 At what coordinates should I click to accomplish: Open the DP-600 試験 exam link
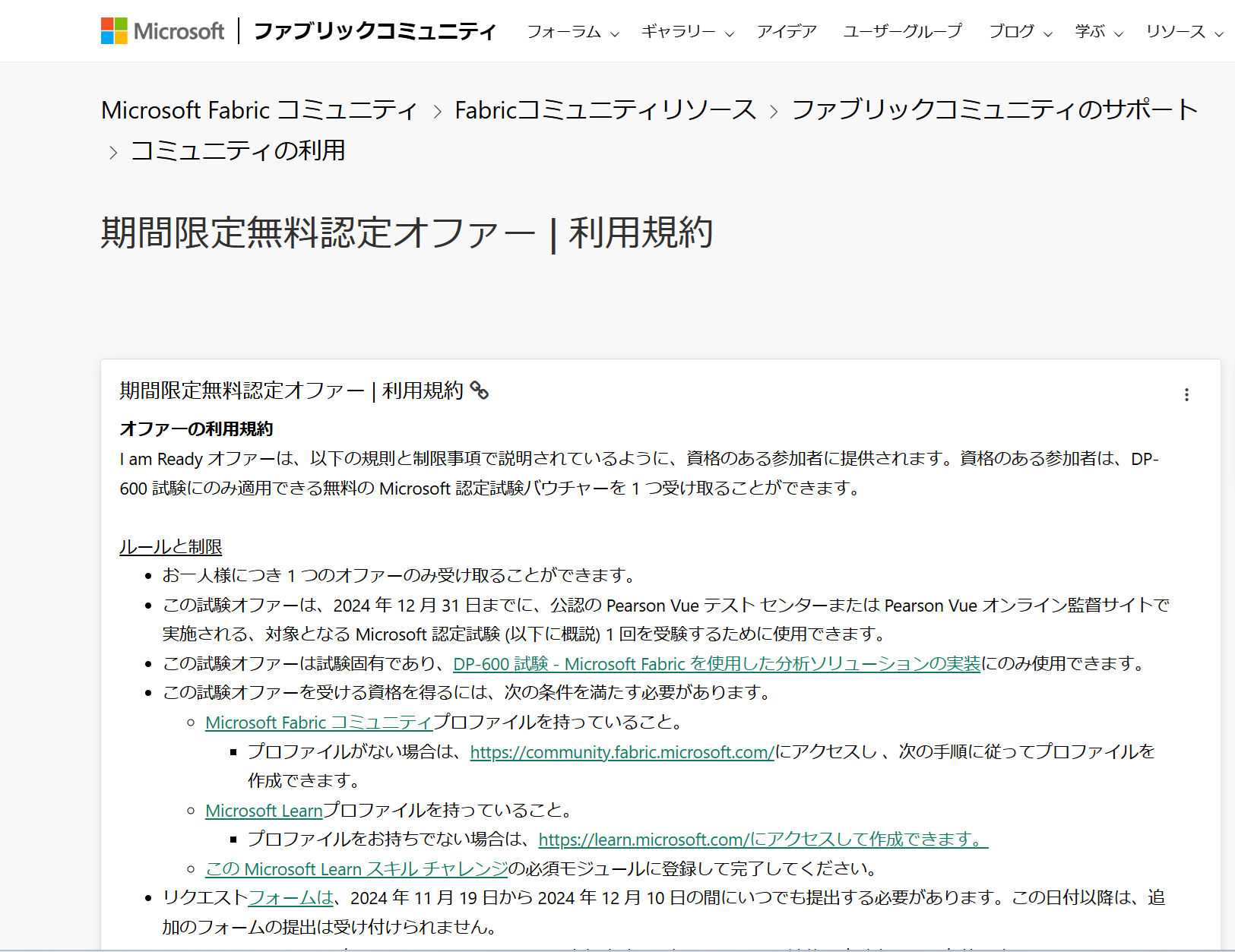717,664
